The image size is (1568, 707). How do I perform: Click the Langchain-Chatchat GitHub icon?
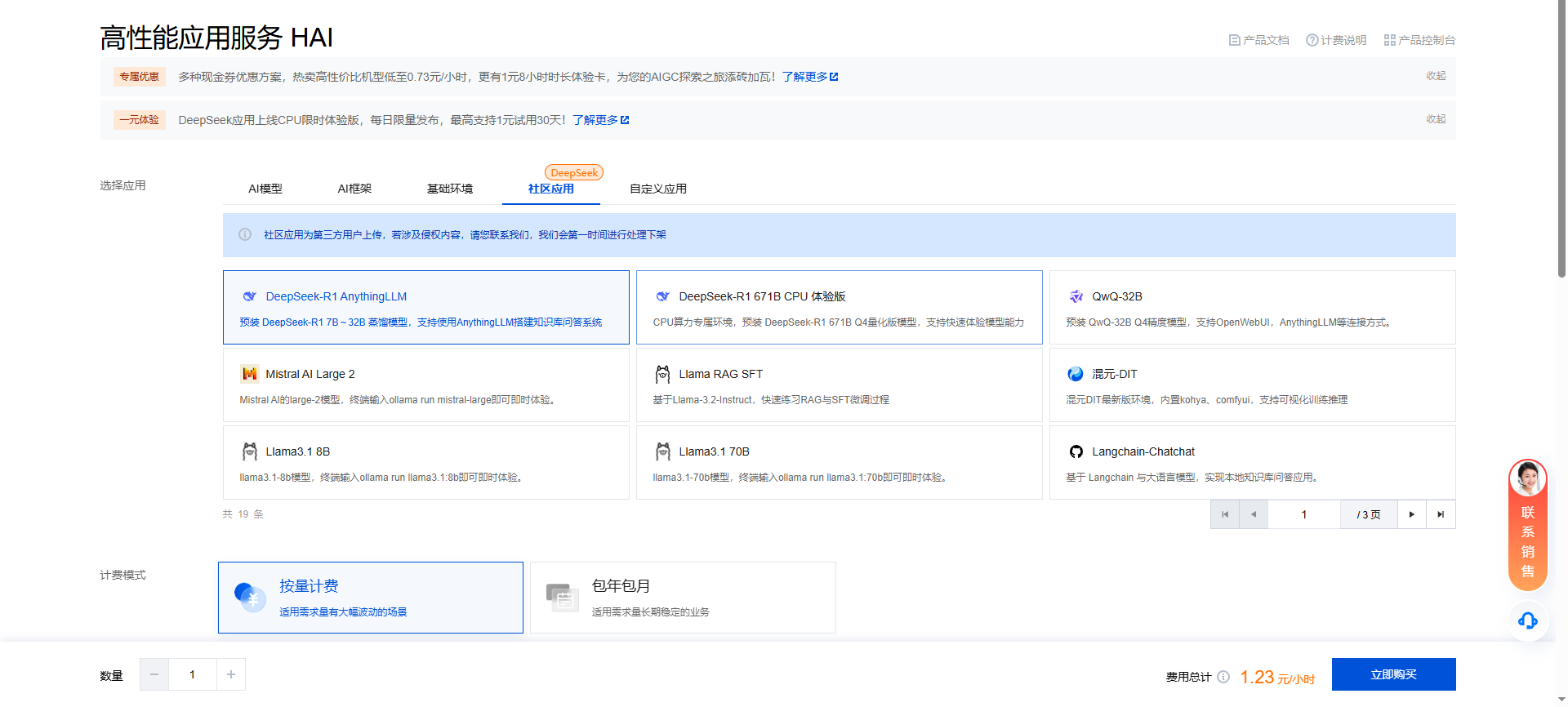(x=1076, y=451)
